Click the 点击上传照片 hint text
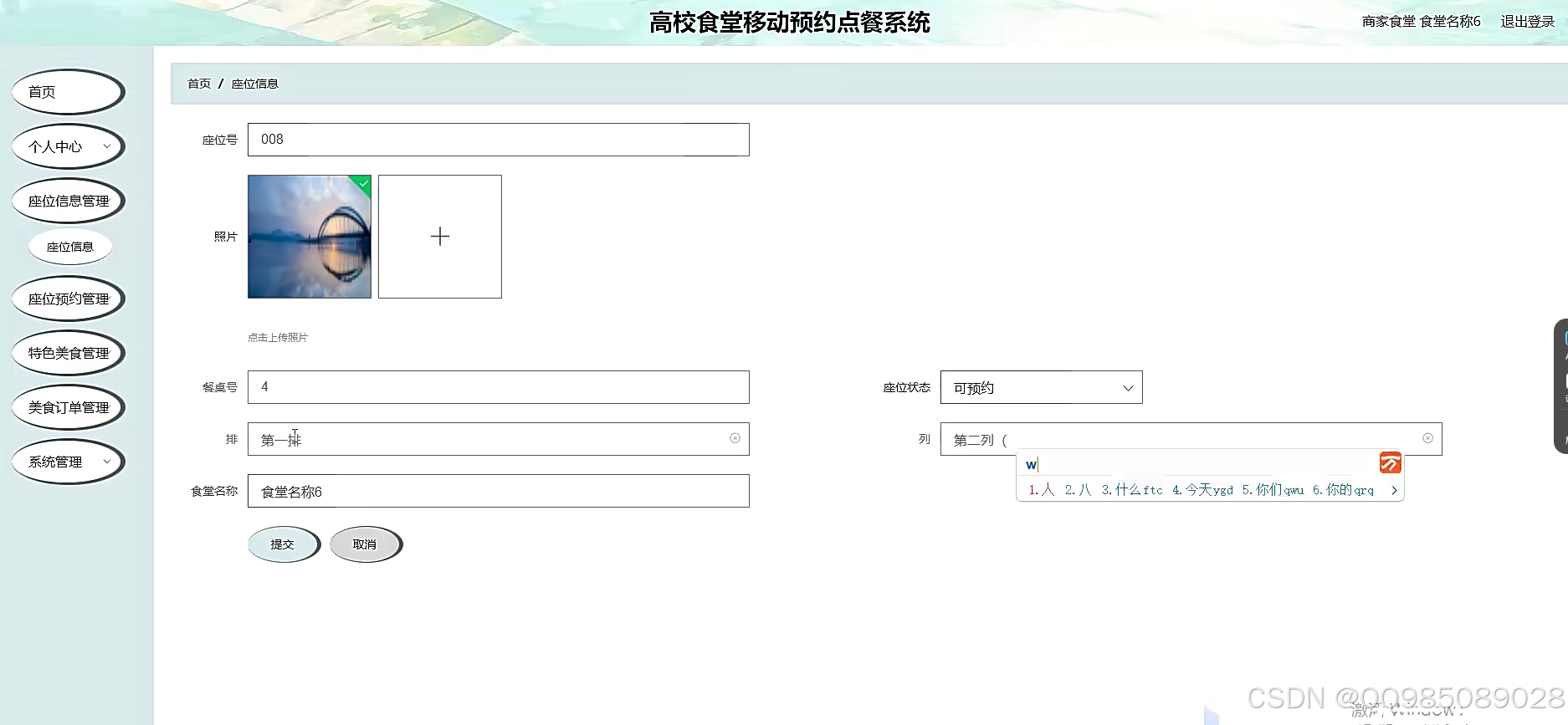The width and height of the screenshot is (1568, 725). (278, 338)
